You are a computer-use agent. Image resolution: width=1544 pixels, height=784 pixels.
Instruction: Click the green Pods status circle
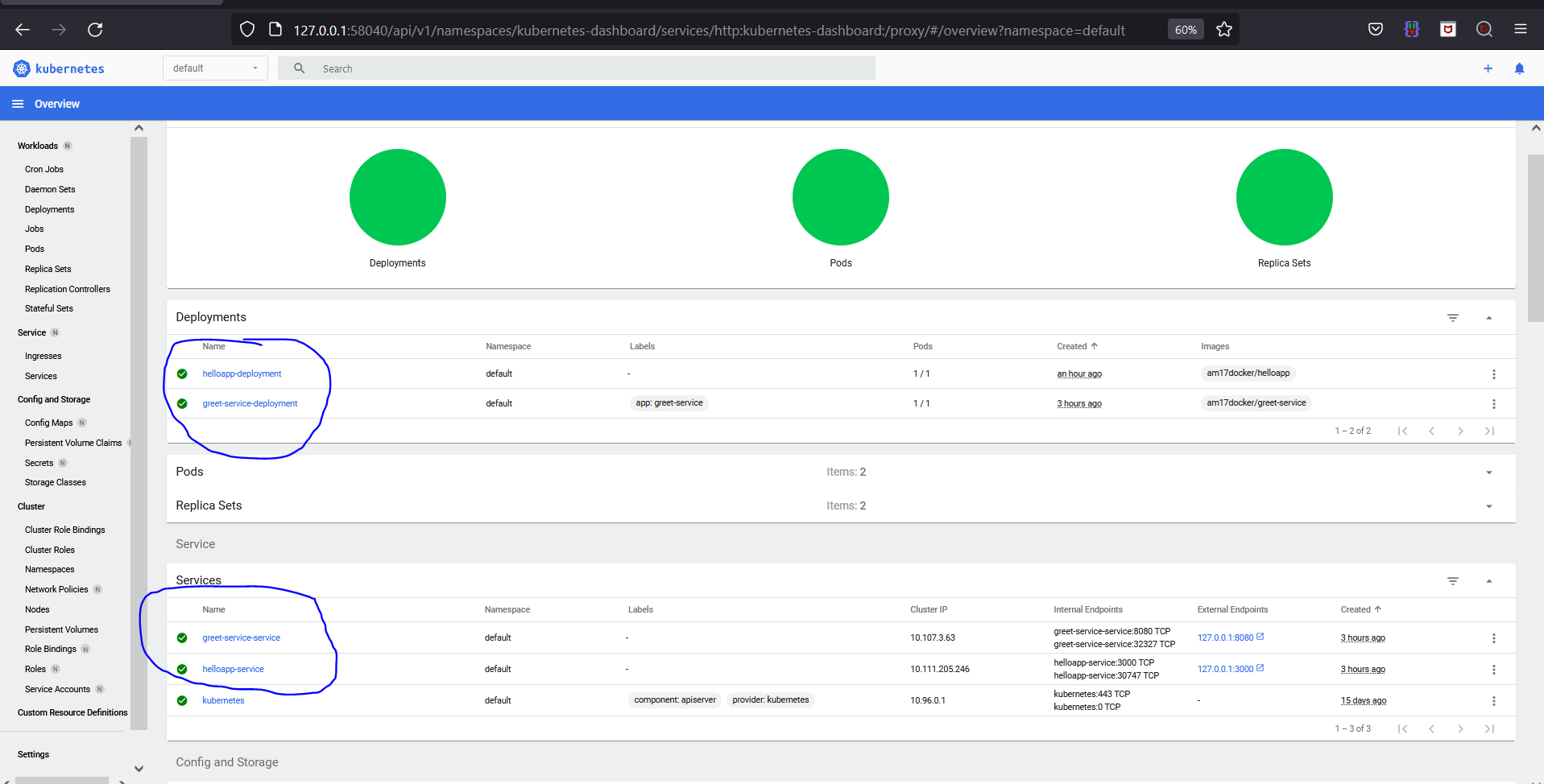pos(840,196)
